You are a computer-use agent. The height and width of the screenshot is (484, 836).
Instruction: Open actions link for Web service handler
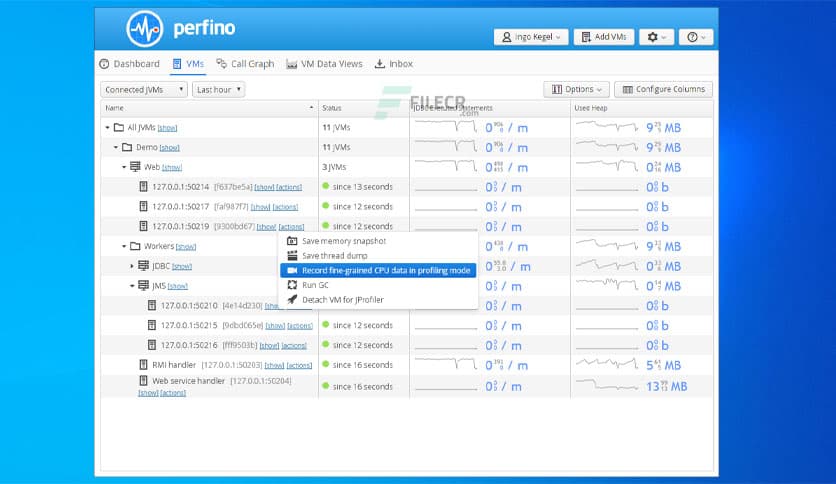coord(173,393)
